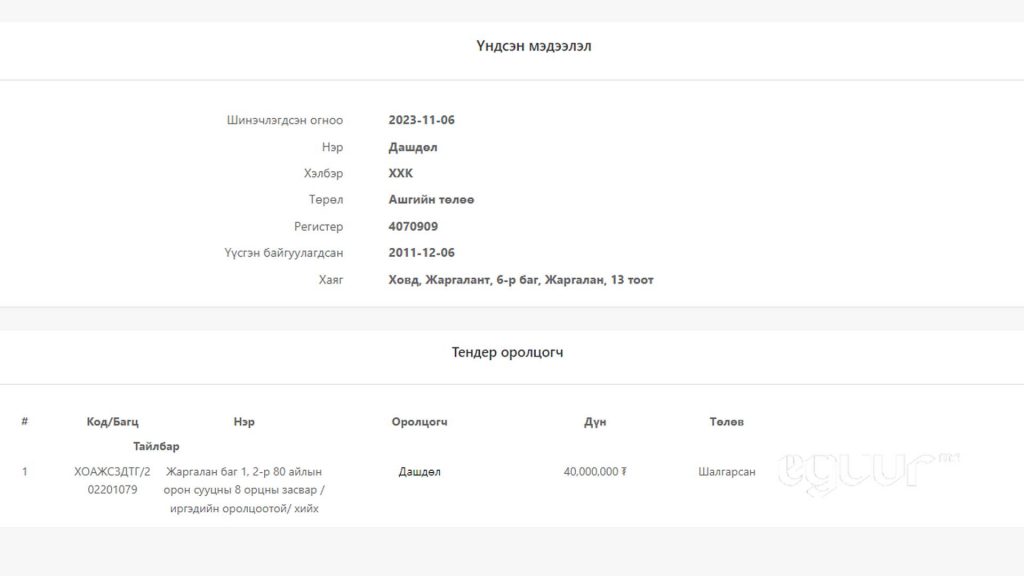Click the Ховд, Жаргалант address value
Screen dimensions: 1024x576
[520, 280]
